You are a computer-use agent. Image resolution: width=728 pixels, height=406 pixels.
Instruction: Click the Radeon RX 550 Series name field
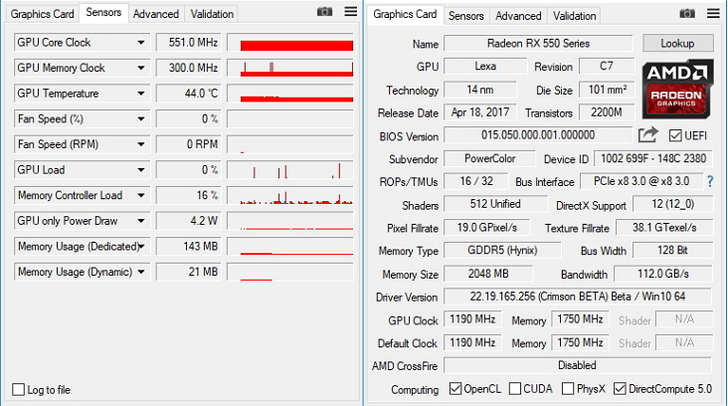point(538,43)
